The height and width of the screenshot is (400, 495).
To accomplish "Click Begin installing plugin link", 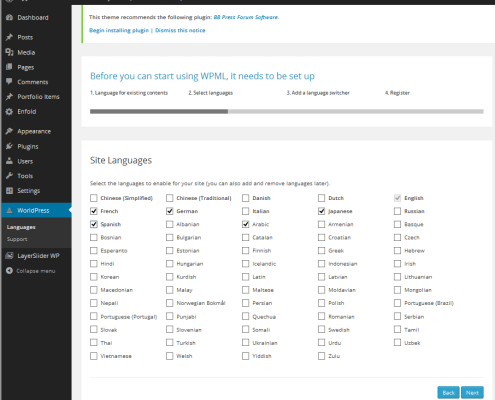I will 119,30.
